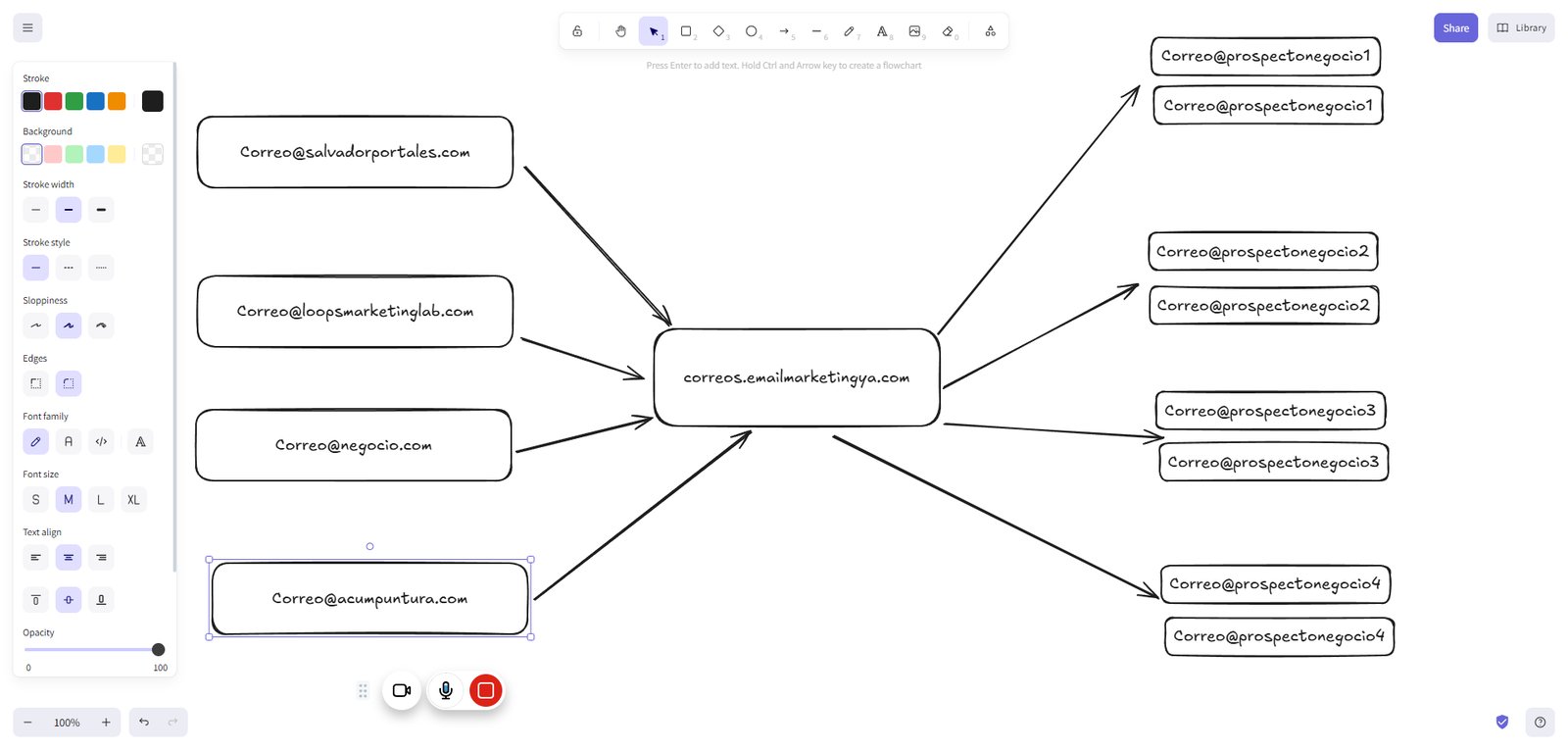Choose the Code font family

(x=101, y=442)
